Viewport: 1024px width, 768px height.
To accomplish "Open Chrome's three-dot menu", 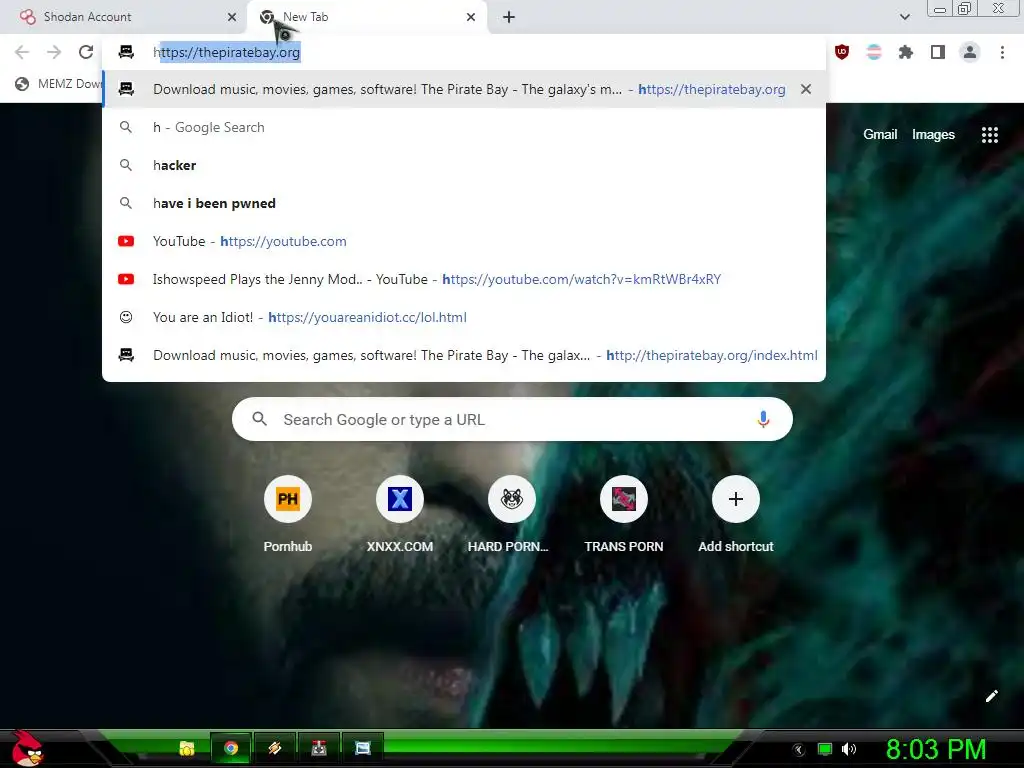I will tap(1002, 52).
